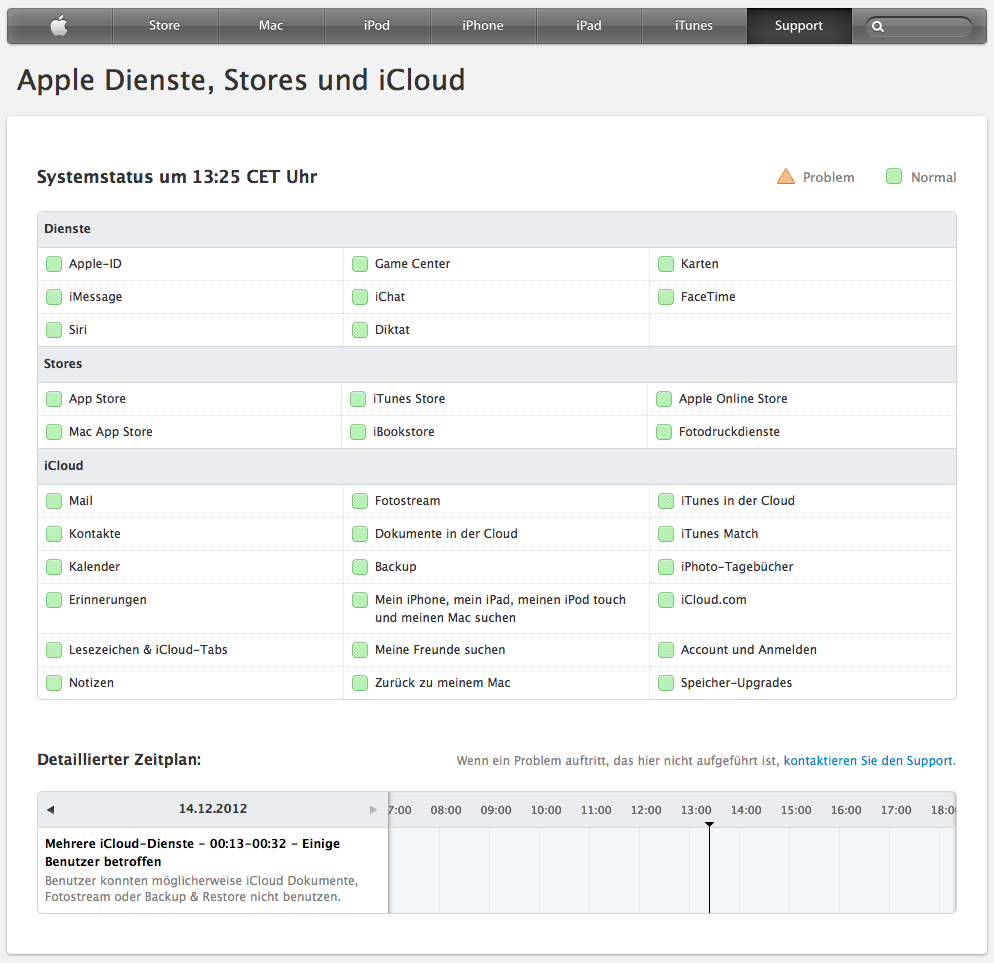994x963 pixels.
Task: Click the status light next to Siri
Action: (53, 329)
